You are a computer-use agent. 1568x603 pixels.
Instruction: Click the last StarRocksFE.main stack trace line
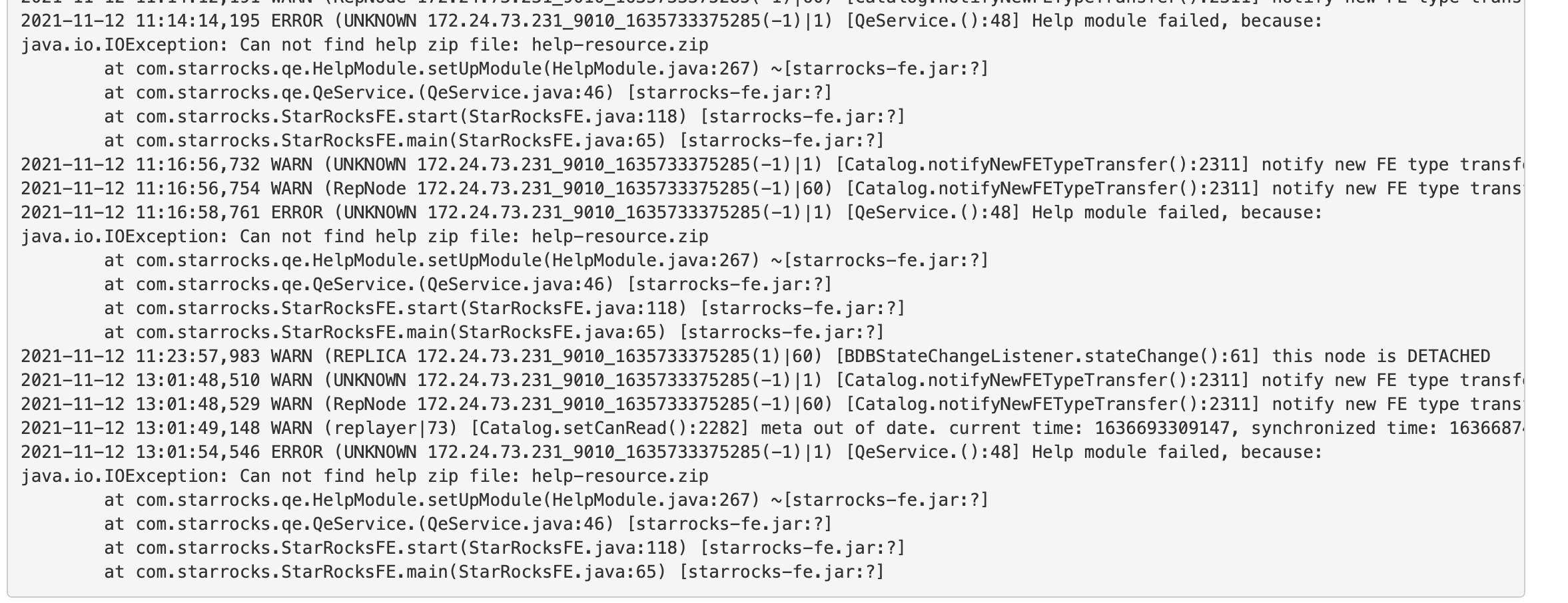(494, 572)
